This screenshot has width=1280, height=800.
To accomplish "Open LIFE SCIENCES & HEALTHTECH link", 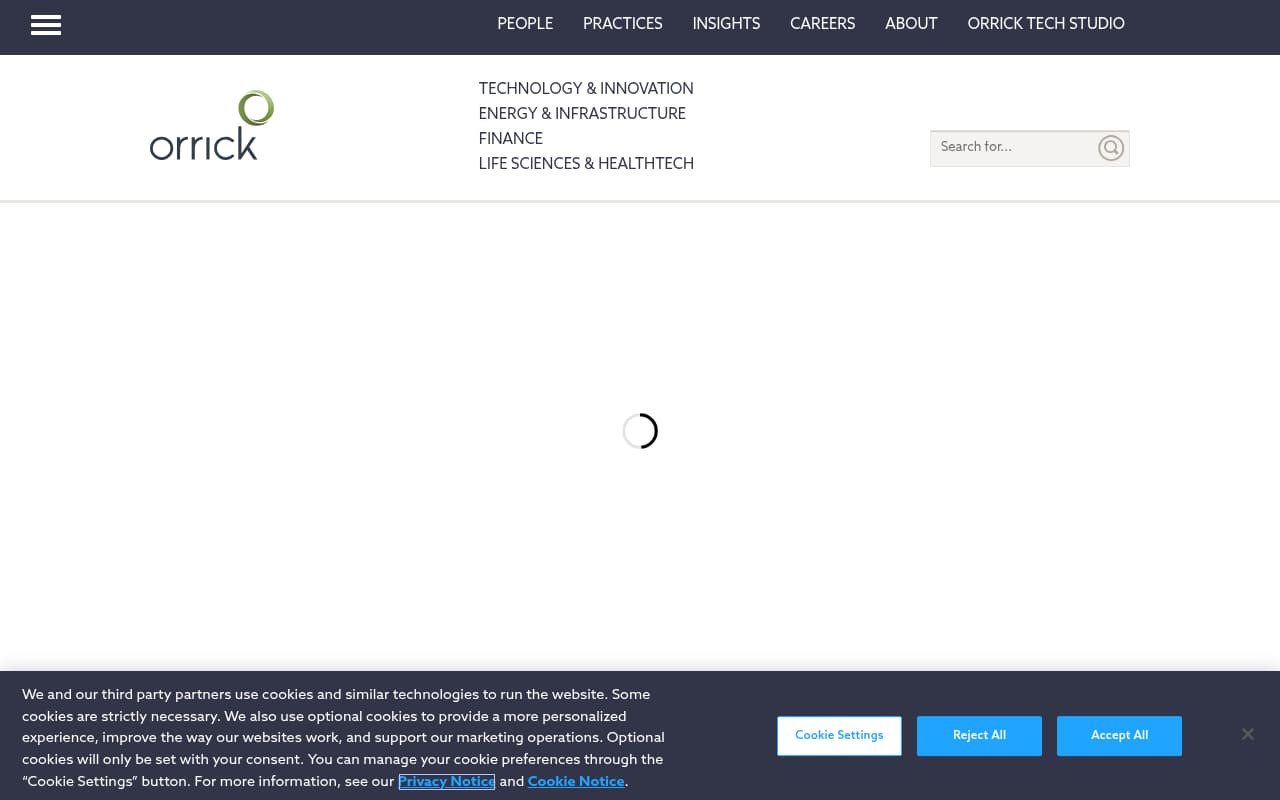I will tap(586, 164).
